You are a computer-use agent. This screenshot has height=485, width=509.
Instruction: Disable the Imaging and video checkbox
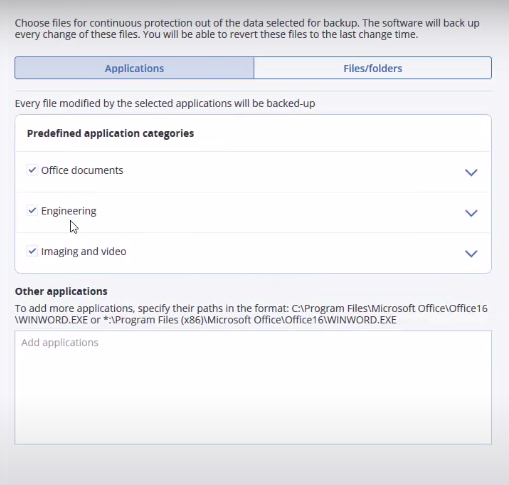[32, 251]
